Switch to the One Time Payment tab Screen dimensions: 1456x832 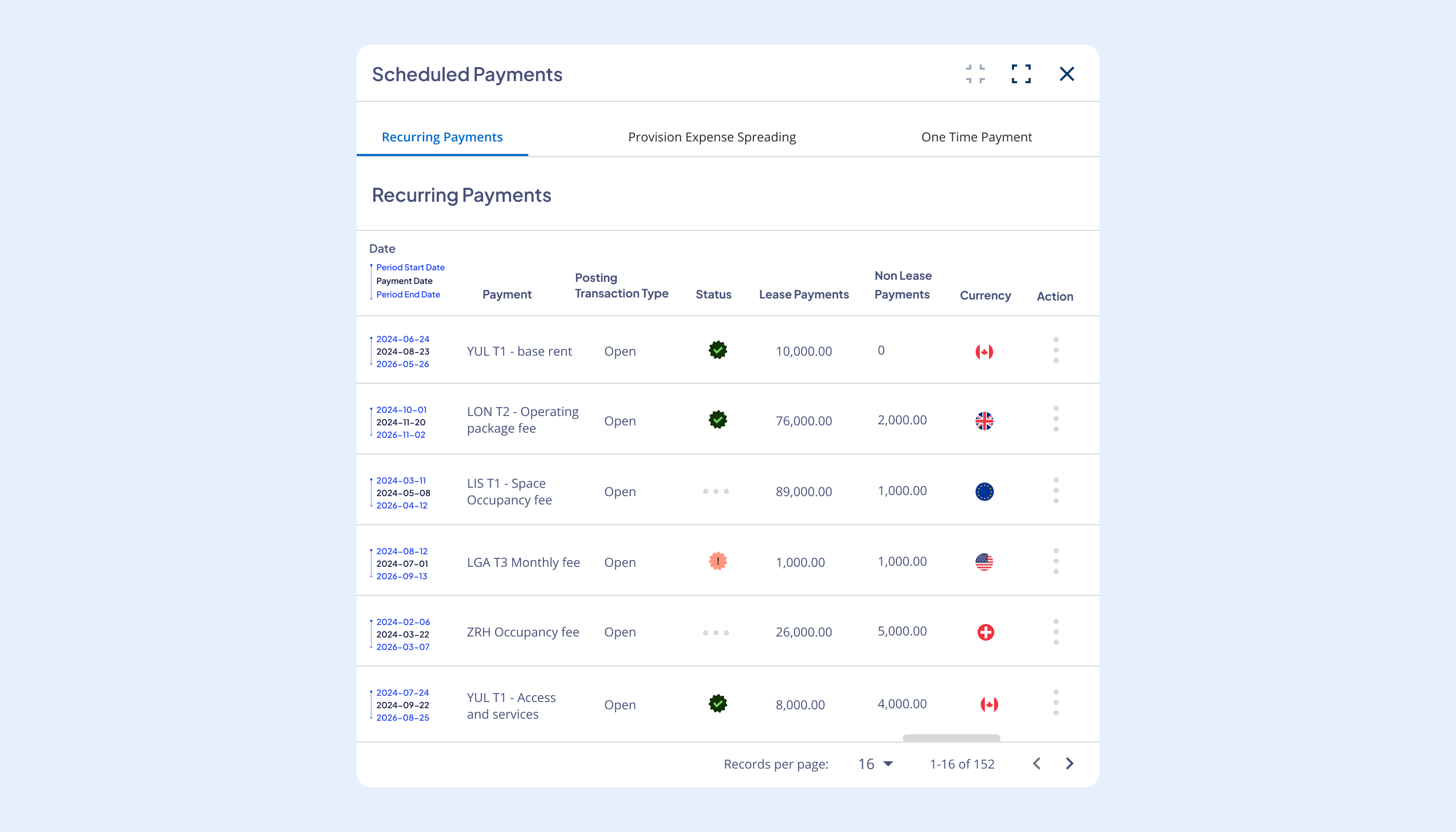[976, 137]
